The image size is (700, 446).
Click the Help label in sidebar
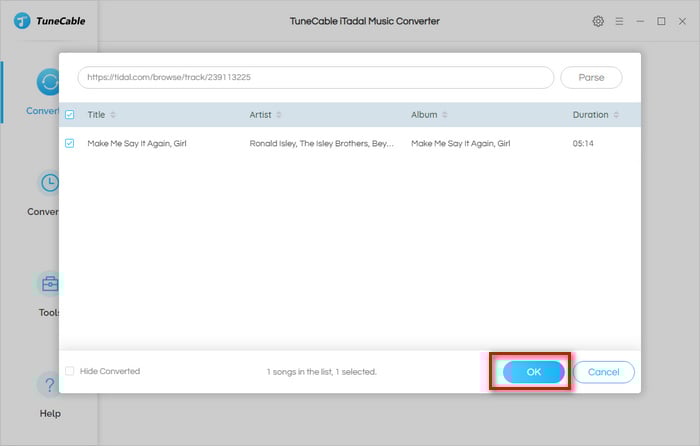pyautogui.click(x=50, y=413)
